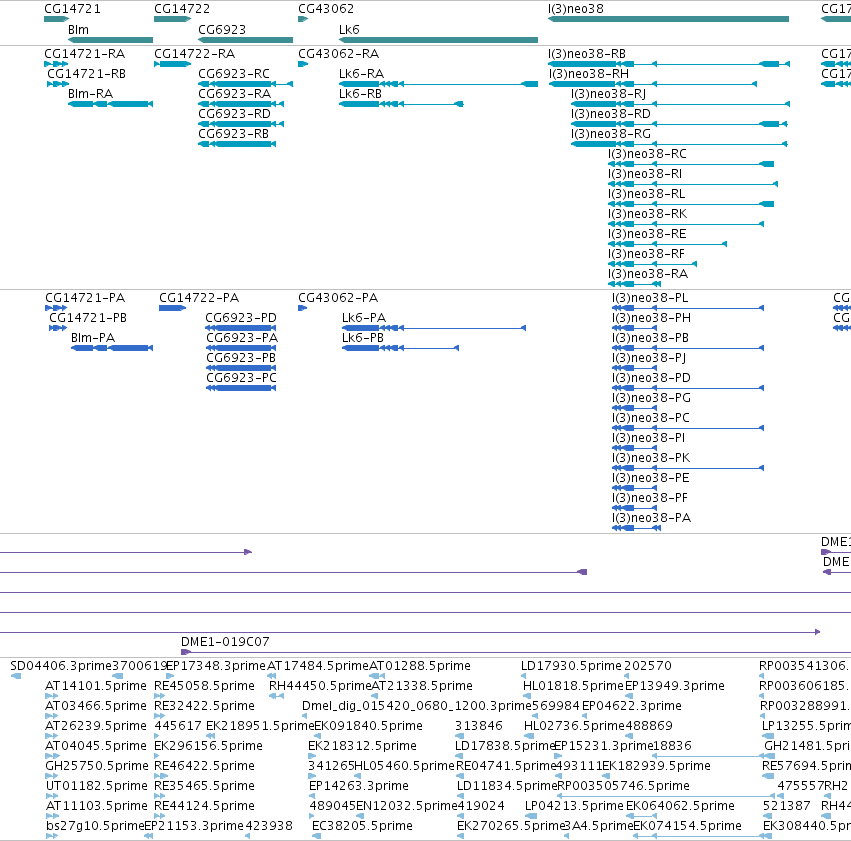
Task: Click the CG14722-RA transcript label
Action: (x=195, y=54)
